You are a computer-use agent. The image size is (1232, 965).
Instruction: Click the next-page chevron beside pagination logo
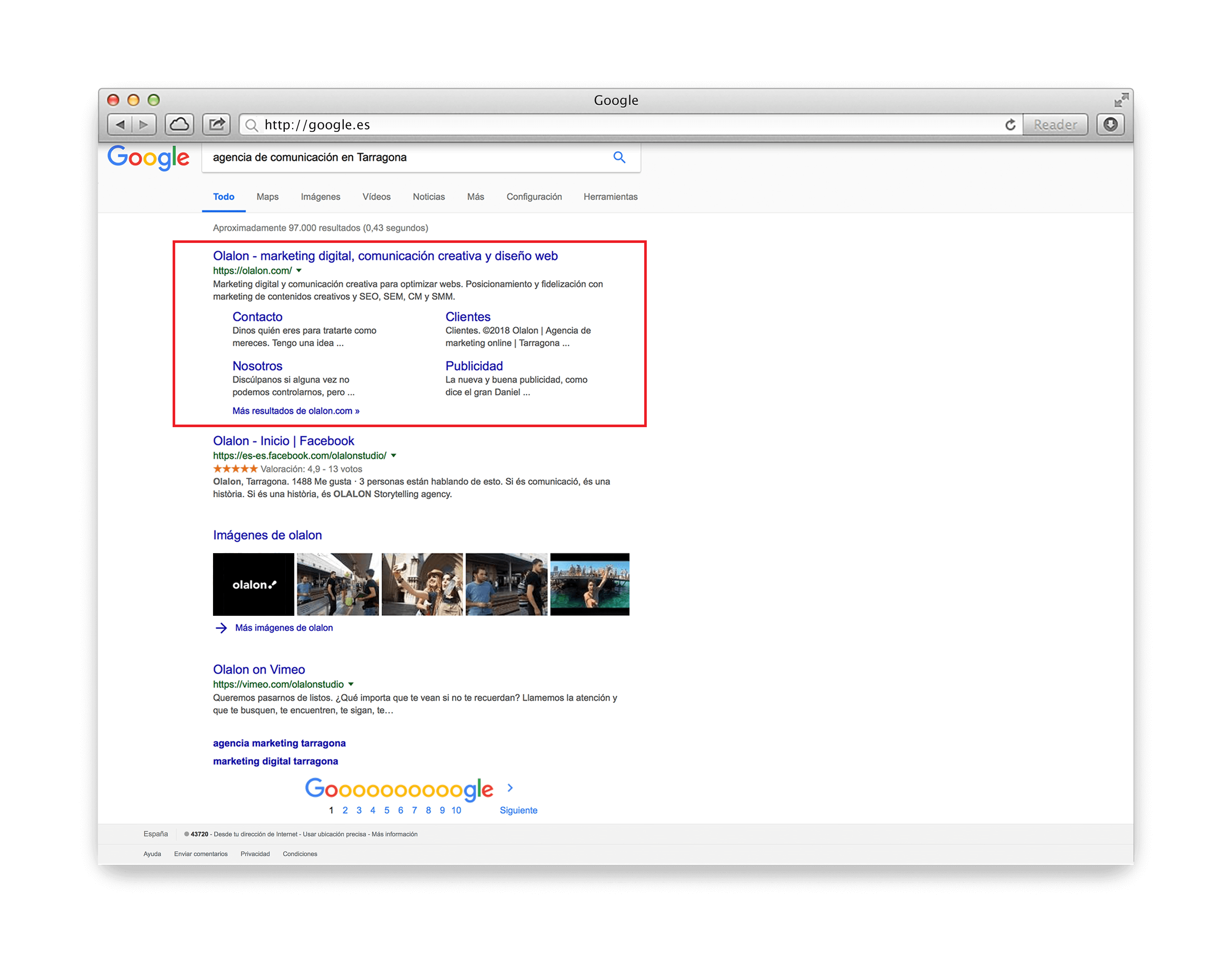tap(509, 788)
